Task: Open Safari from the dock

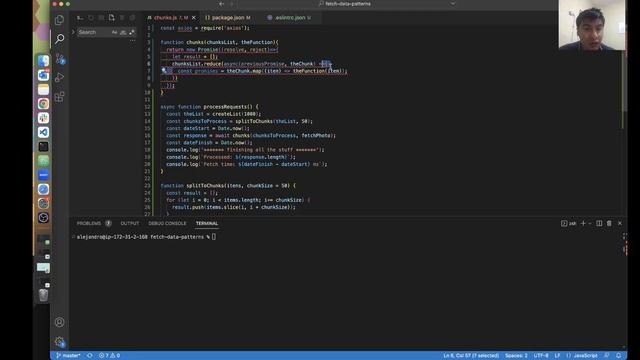Action: point(43,189)
